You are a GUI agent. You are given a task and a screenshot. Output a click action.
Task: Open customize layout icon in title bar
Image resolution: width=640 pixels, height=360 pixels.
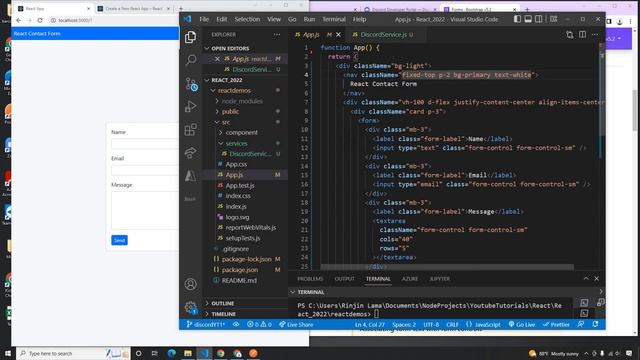tap(553, 19)
